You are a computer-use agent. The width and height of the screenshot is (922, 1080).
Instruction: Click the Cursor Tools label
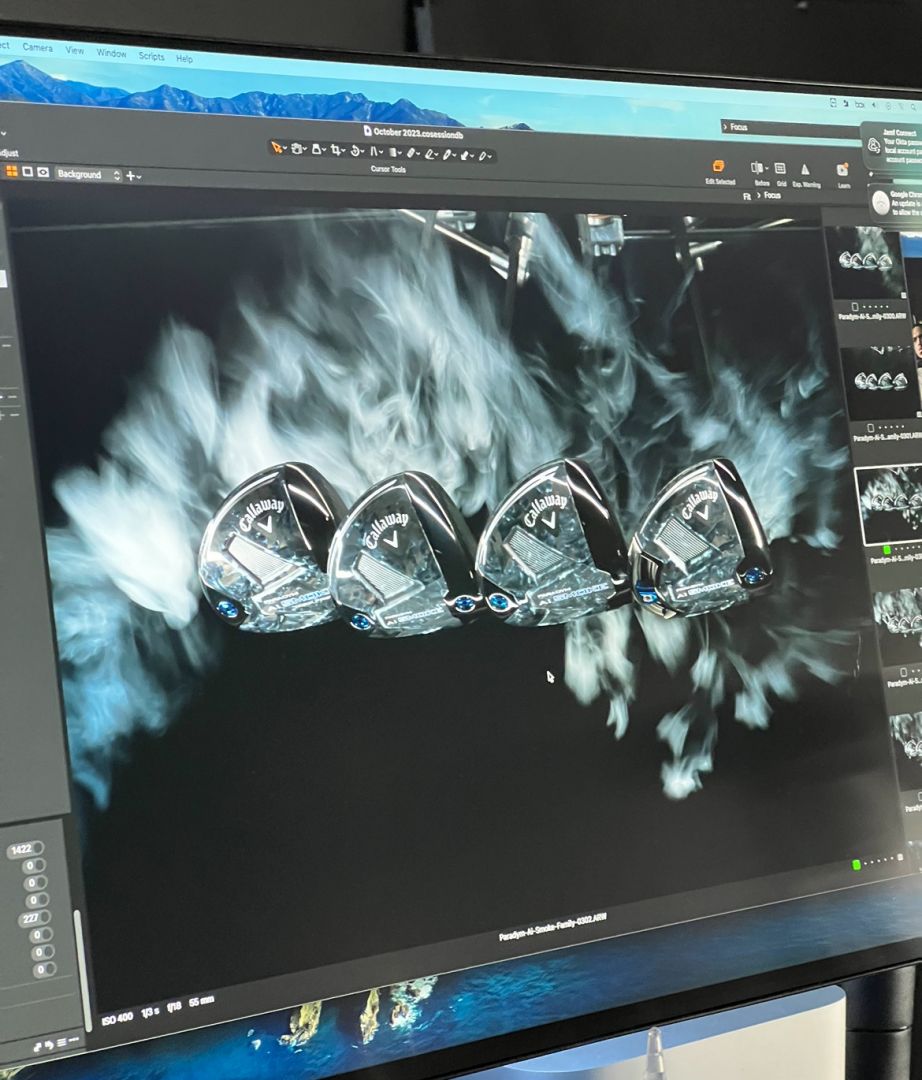click(388, 169)
